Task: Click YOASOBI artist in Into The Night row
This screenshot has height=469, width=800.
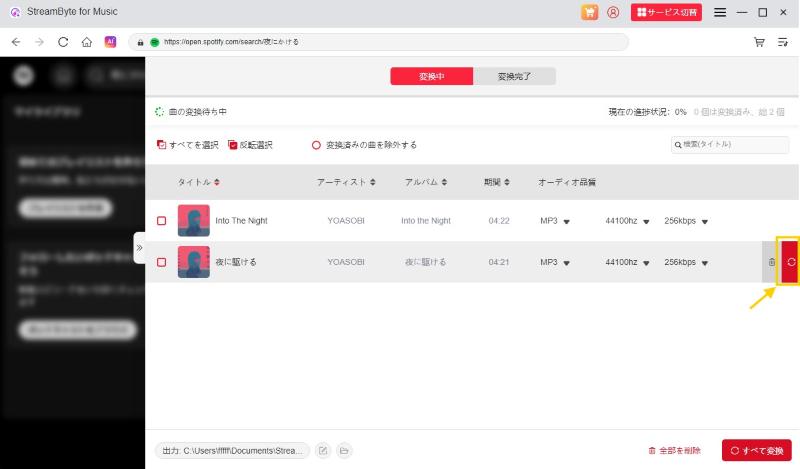Action: click(346, 220)
